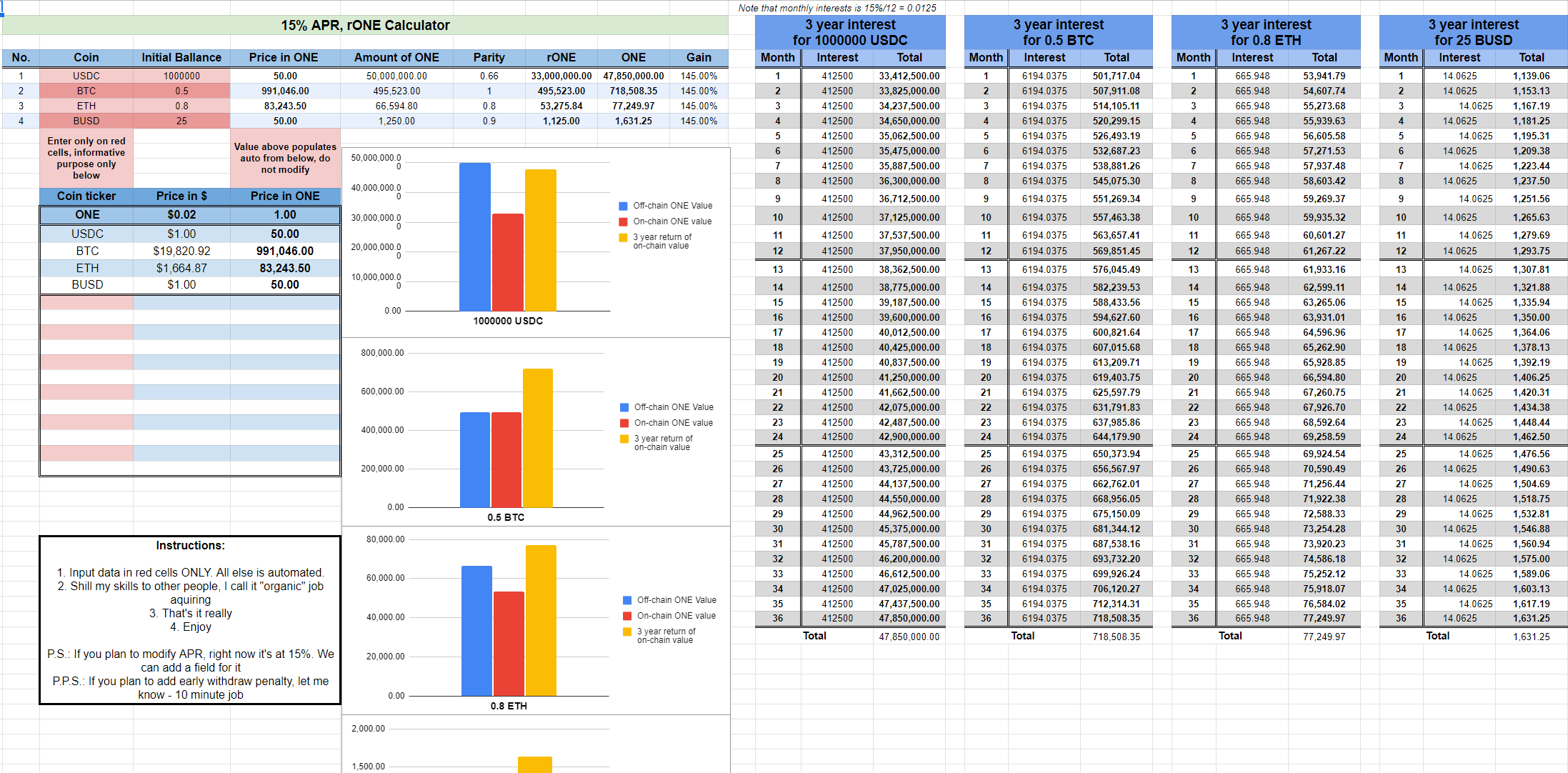This screenshot has width=1568, height=773.
Task: Select the 'Value above populates auto' note
Action: point(285,158)
